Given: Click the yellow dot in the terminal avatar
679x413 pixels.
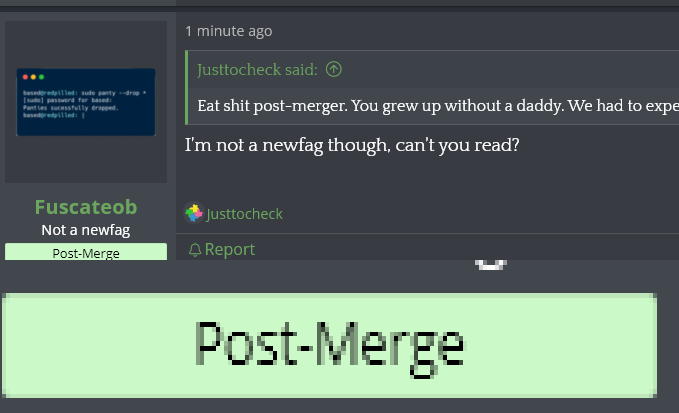Looking at the screenshot, I should (33, 77).
